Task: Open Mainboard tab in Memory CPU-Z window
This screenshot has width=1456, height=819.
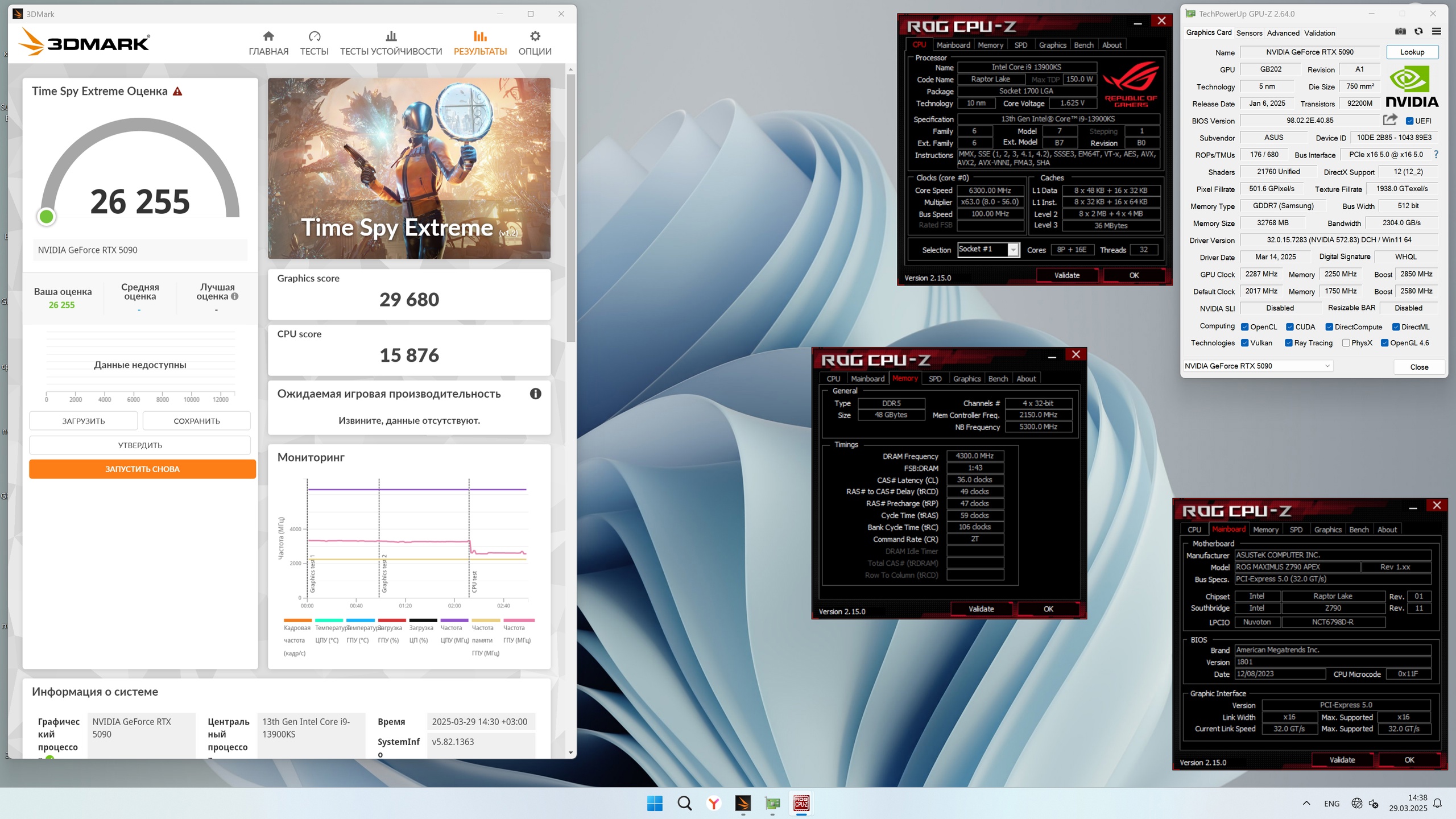Action: tap(867, 378)
